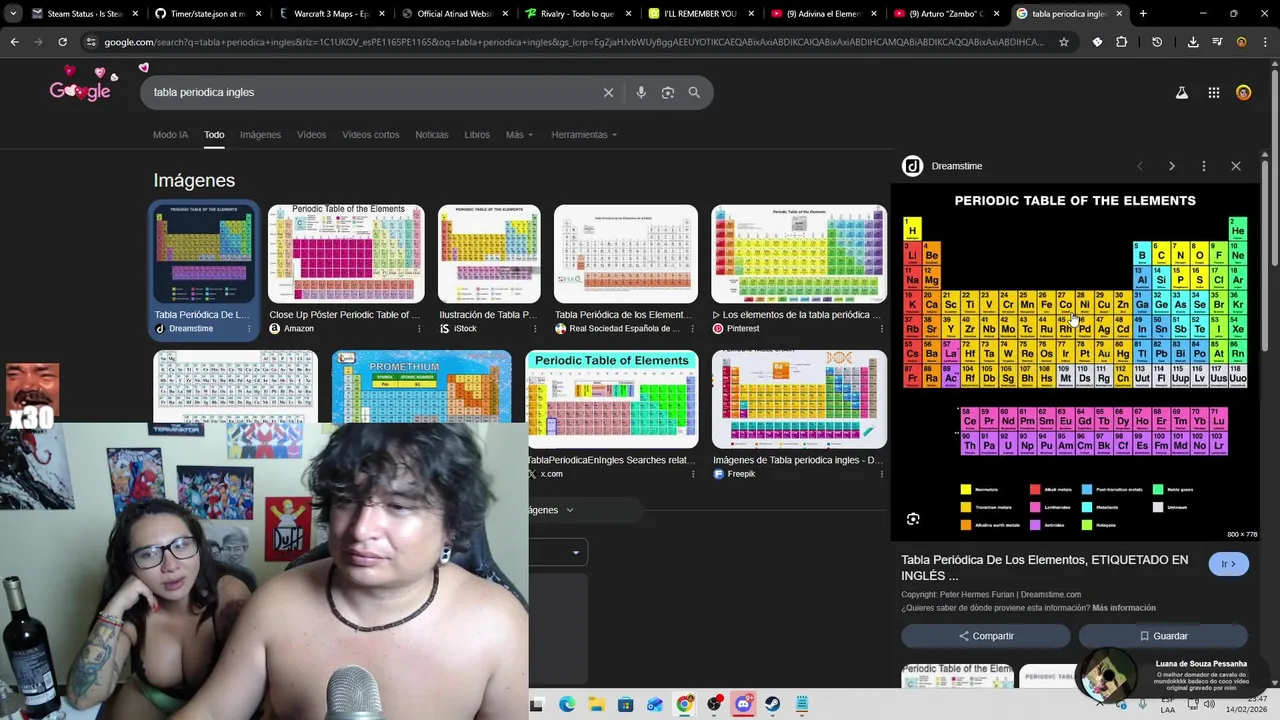Open Microsoft Edge from the taskbar
This screenshot has height=720, width=1280.
567,704
